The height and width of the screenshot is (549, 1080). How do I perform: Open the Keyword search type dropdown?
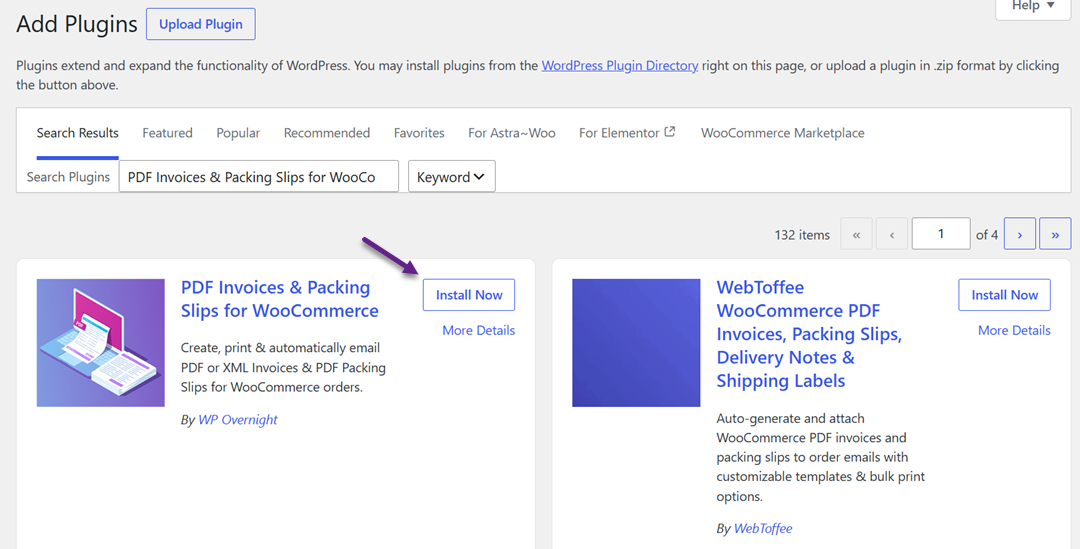[x=451, y=176]
